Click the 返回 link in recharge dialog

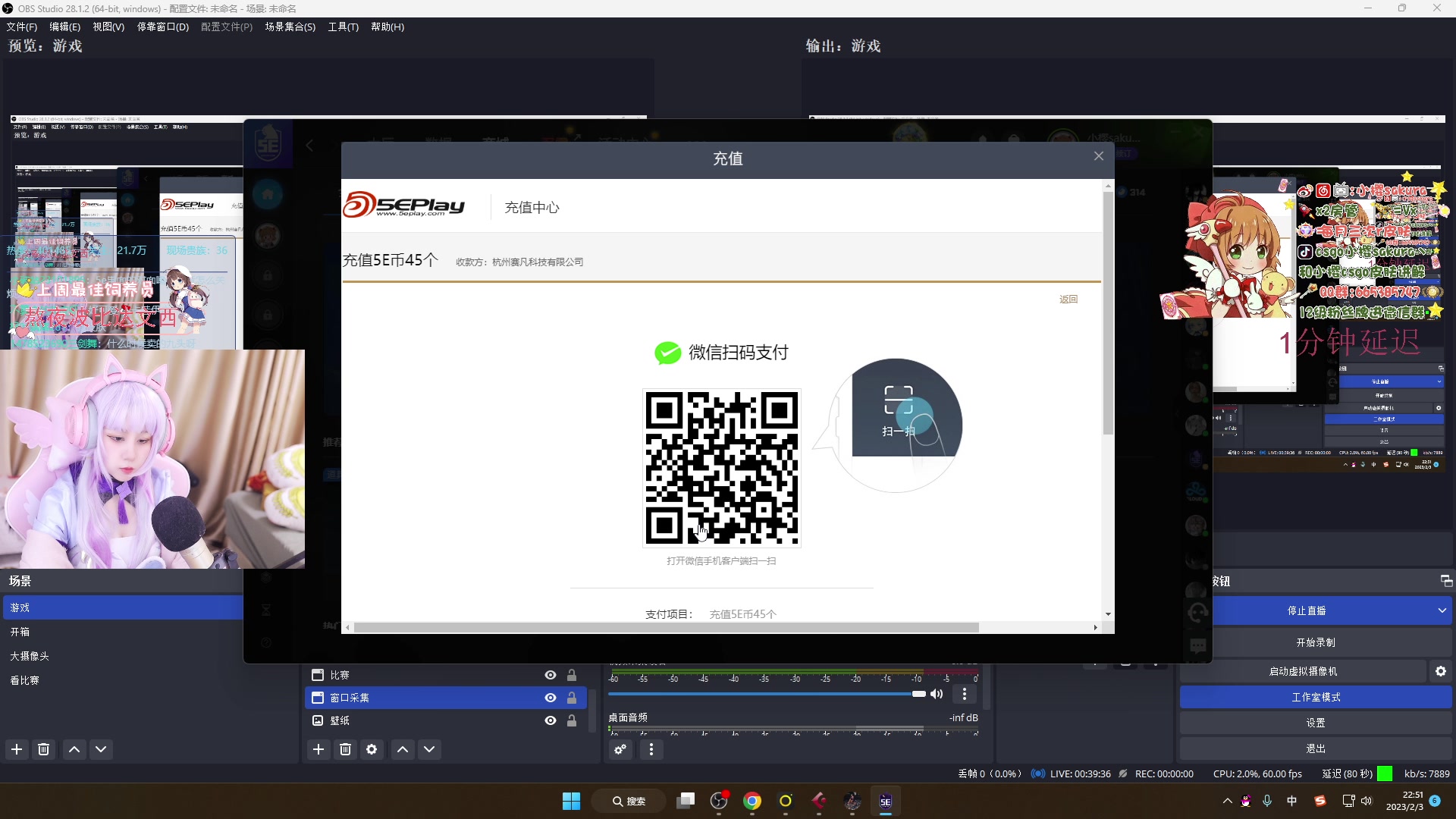1068,299
